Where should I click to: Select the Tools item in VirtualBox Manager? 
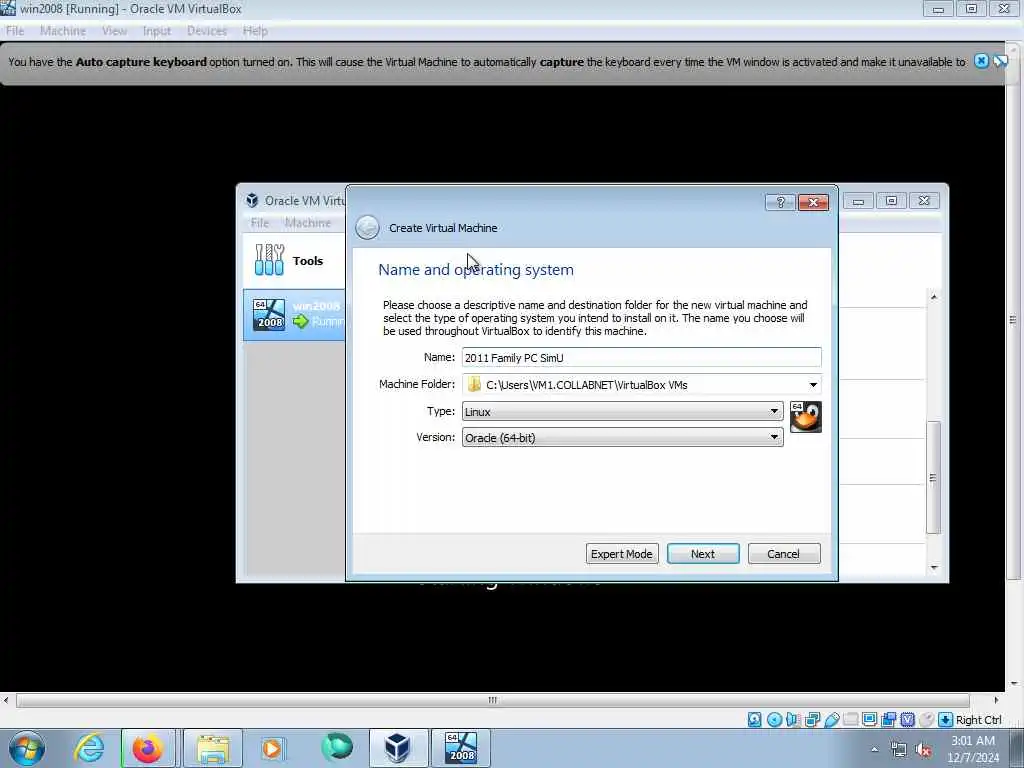coord(294,261)
